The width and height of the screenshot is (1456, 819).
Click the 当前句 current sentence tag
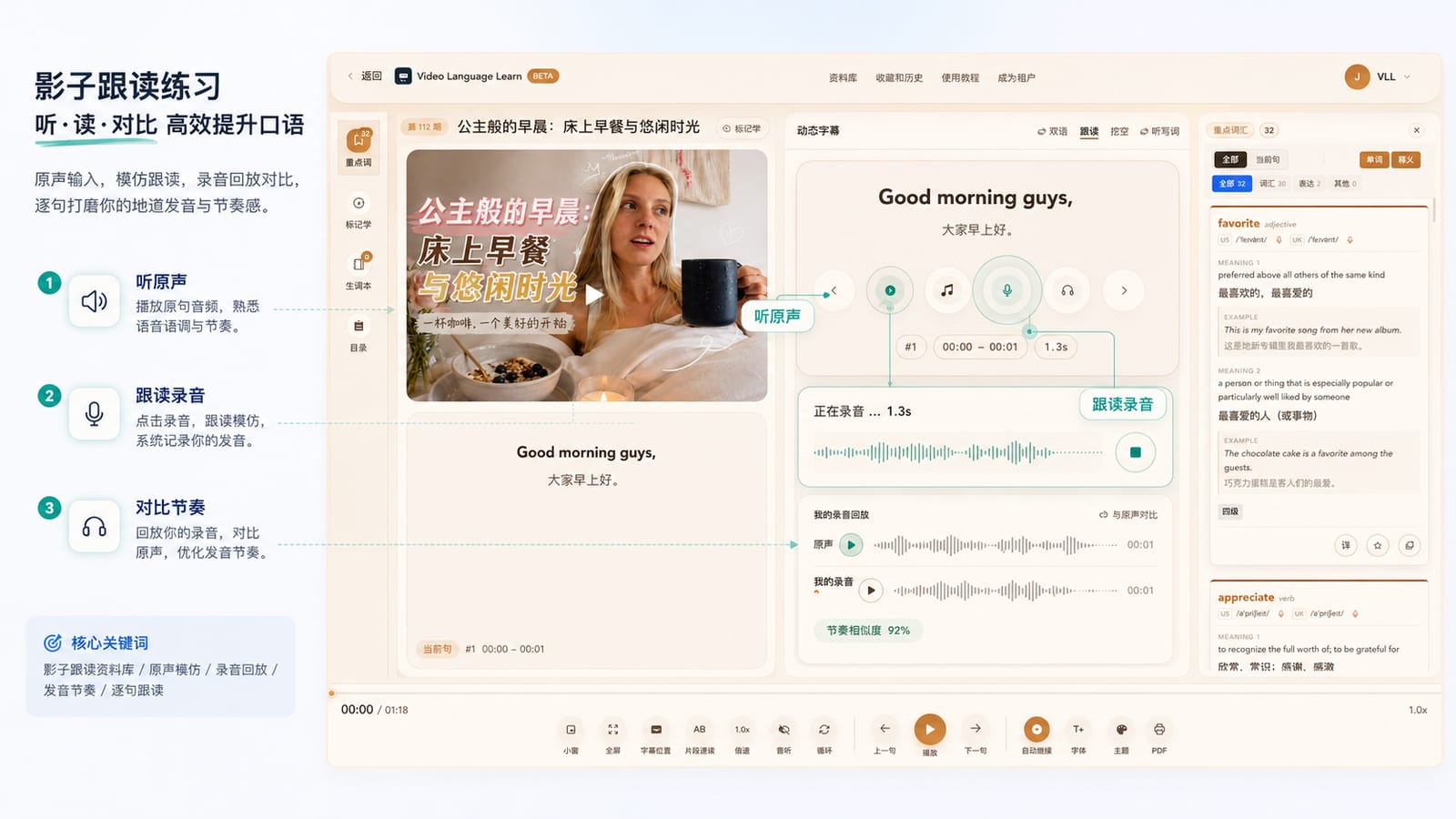pos(437,649)
